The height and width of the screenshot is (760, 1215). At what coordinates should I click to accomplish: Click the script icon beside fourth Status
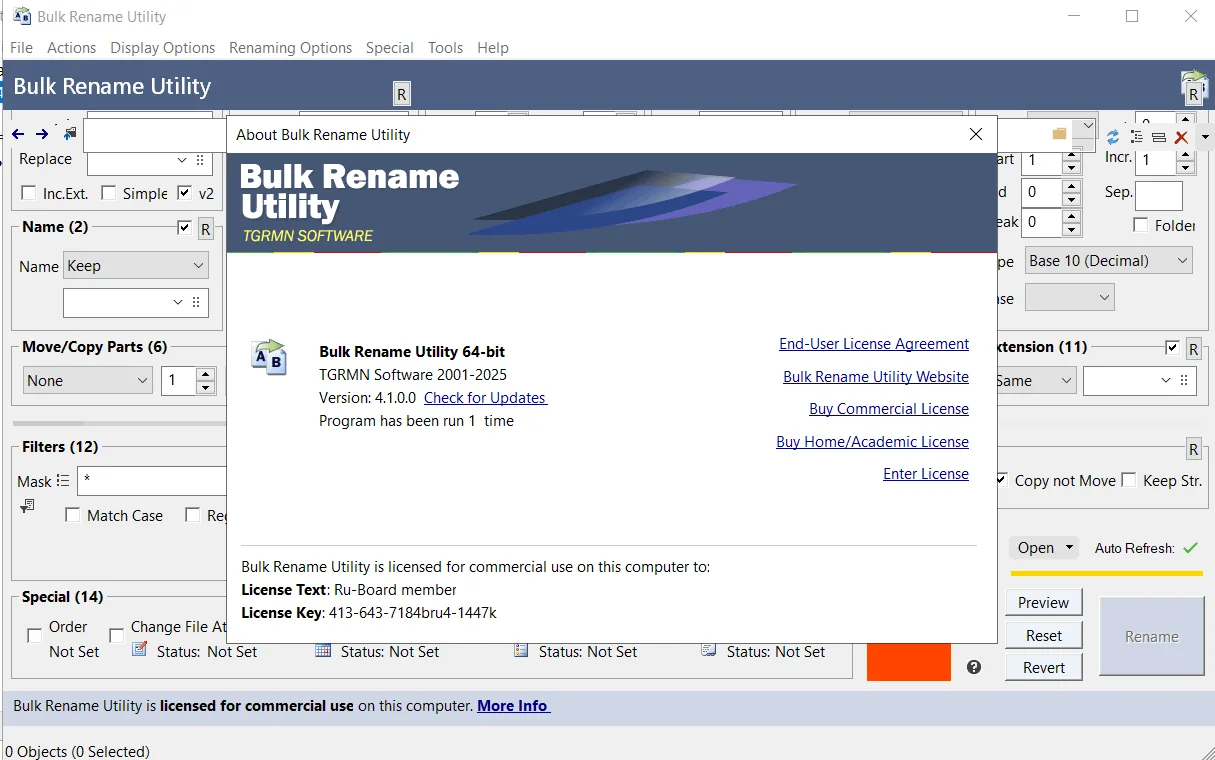[x=708, y=650]
